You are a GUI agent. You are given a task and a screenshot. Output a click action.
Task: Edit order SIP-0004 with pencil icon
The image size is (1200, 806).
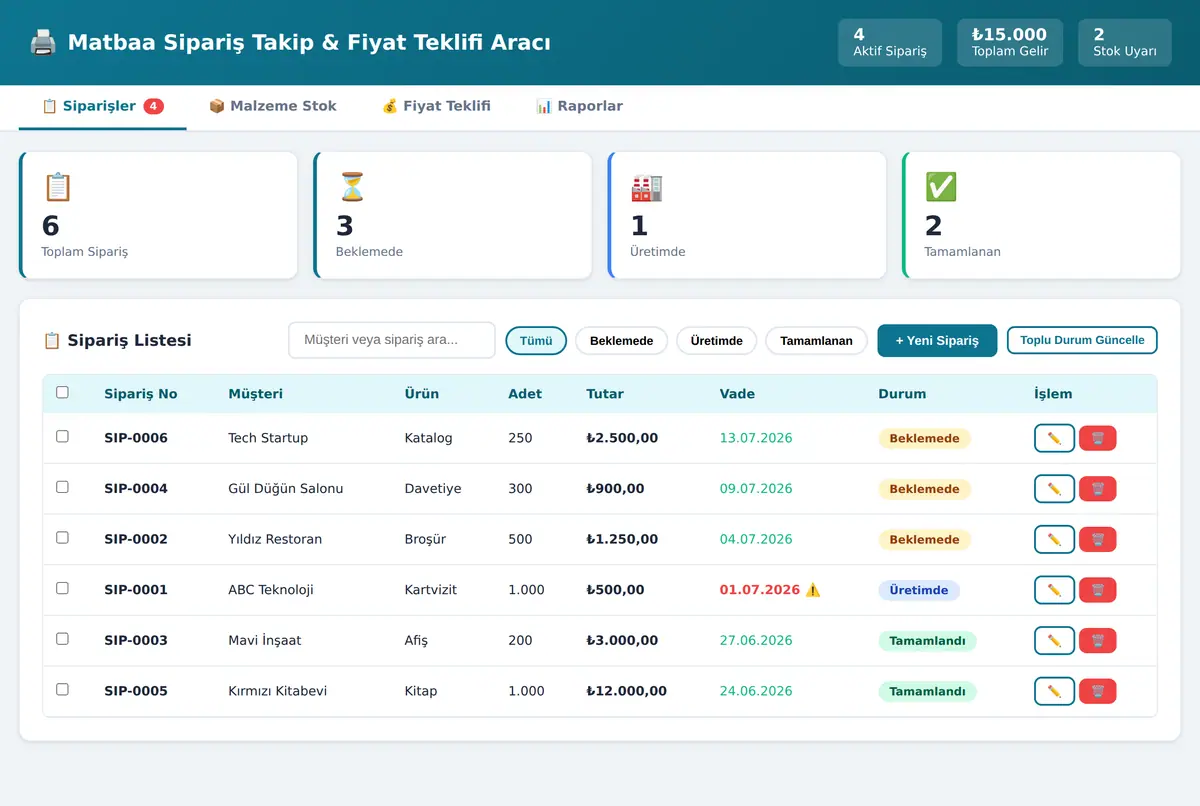click(x=1054, y=489)
